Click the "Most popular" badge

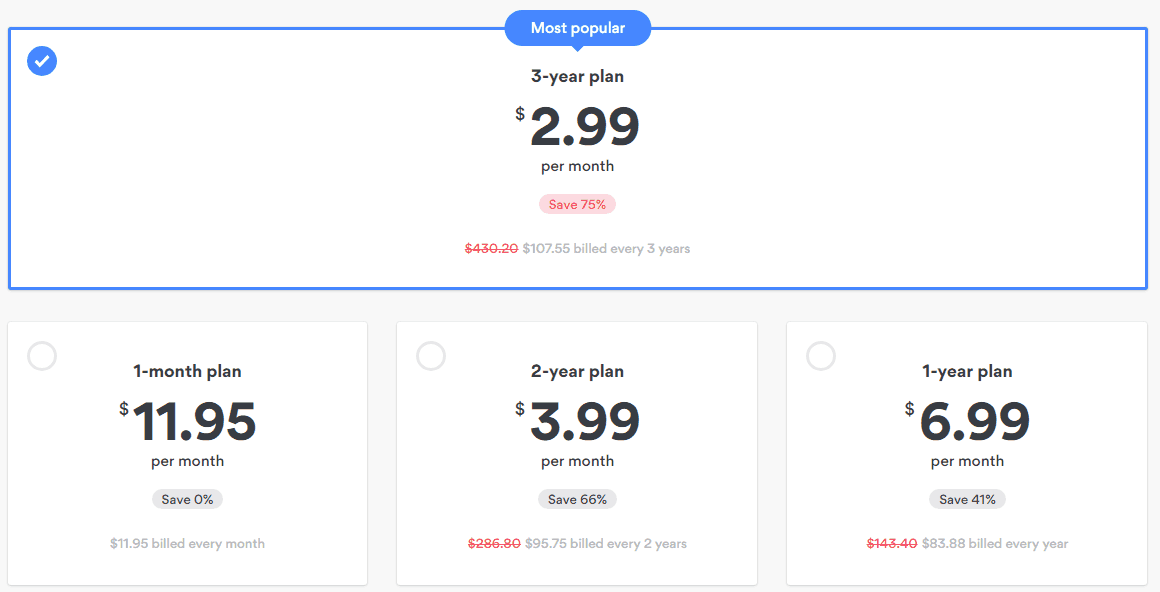coord(577,28)
